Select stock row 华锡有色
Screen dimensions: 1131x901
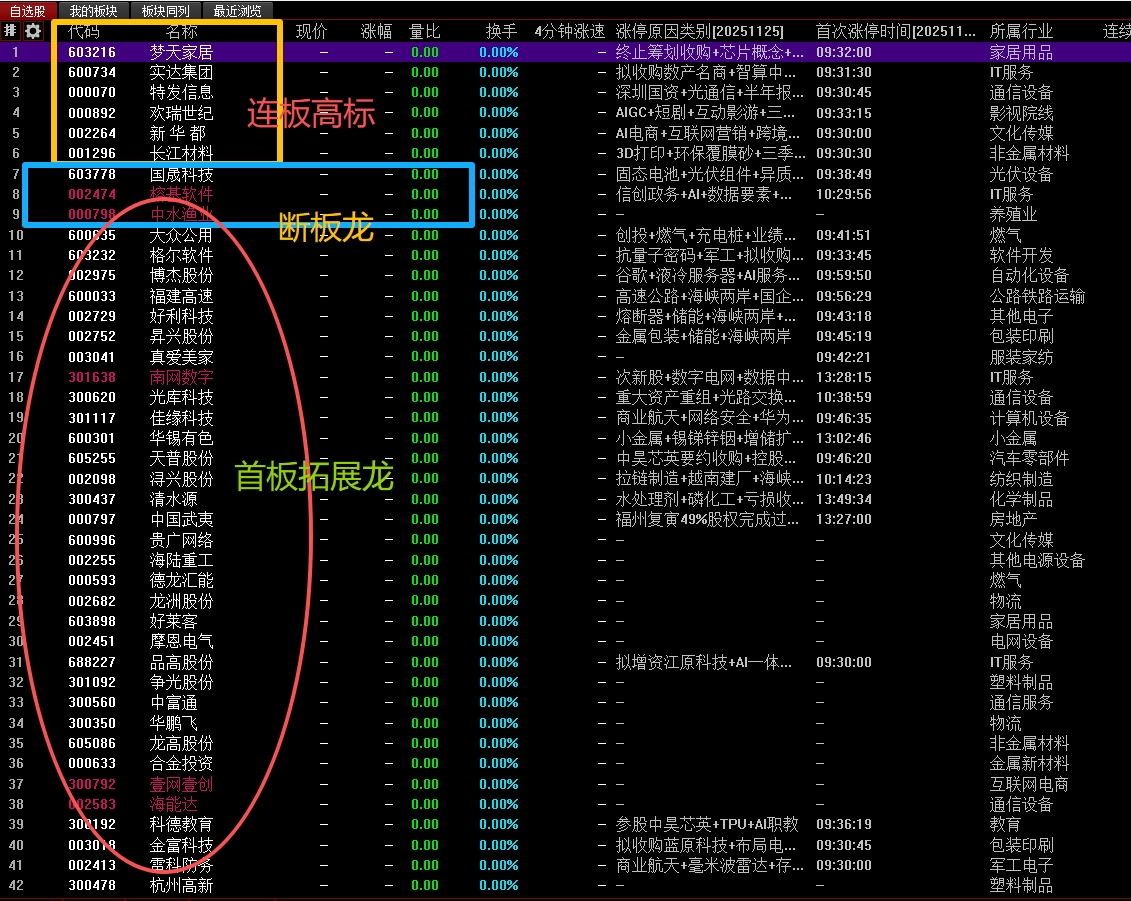click(566, 438)
